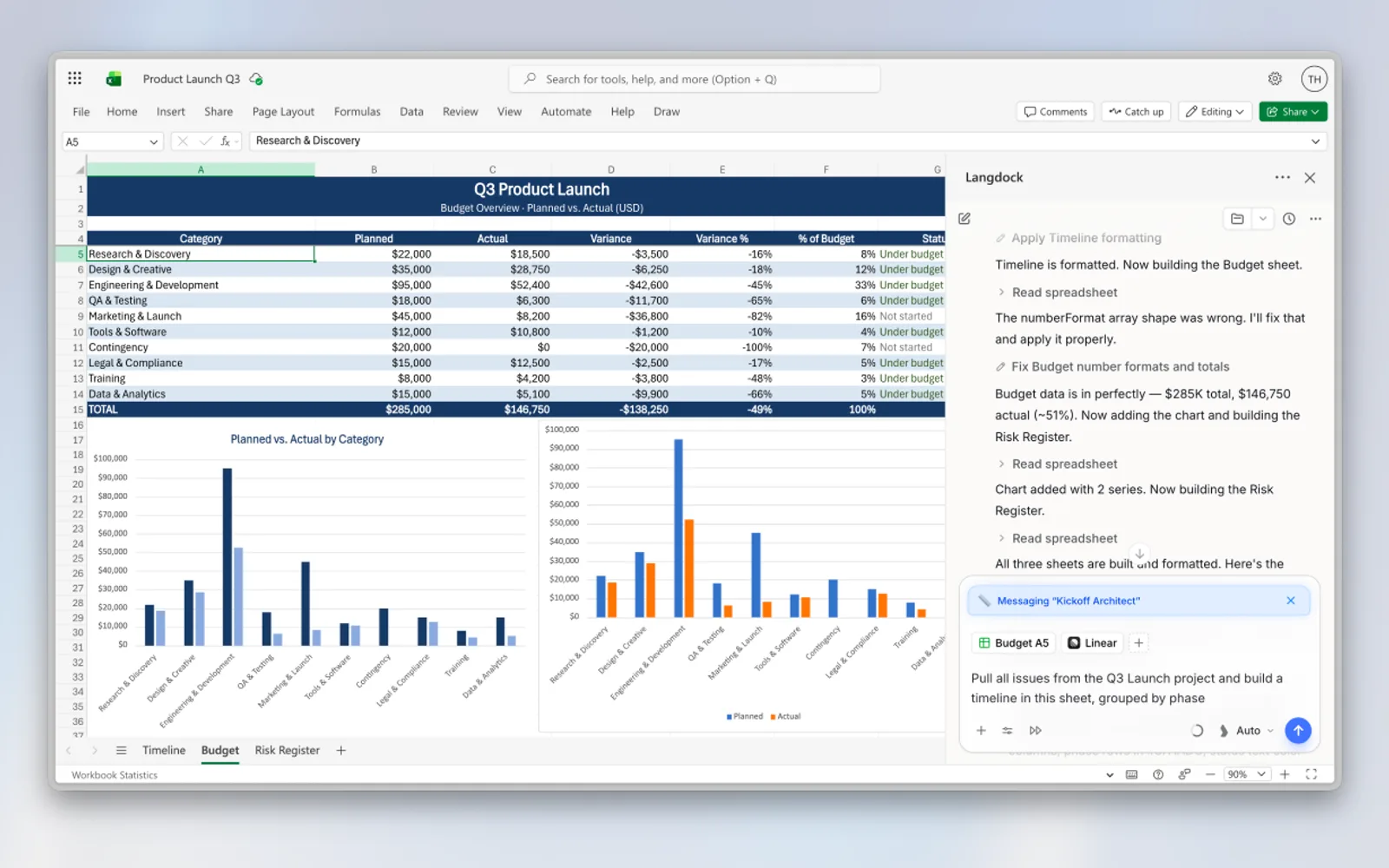Image resolution: width=1389 pixels, height=868 pixels.
Task: Open the Langdock folder icon
Action: coord(1237,219)
